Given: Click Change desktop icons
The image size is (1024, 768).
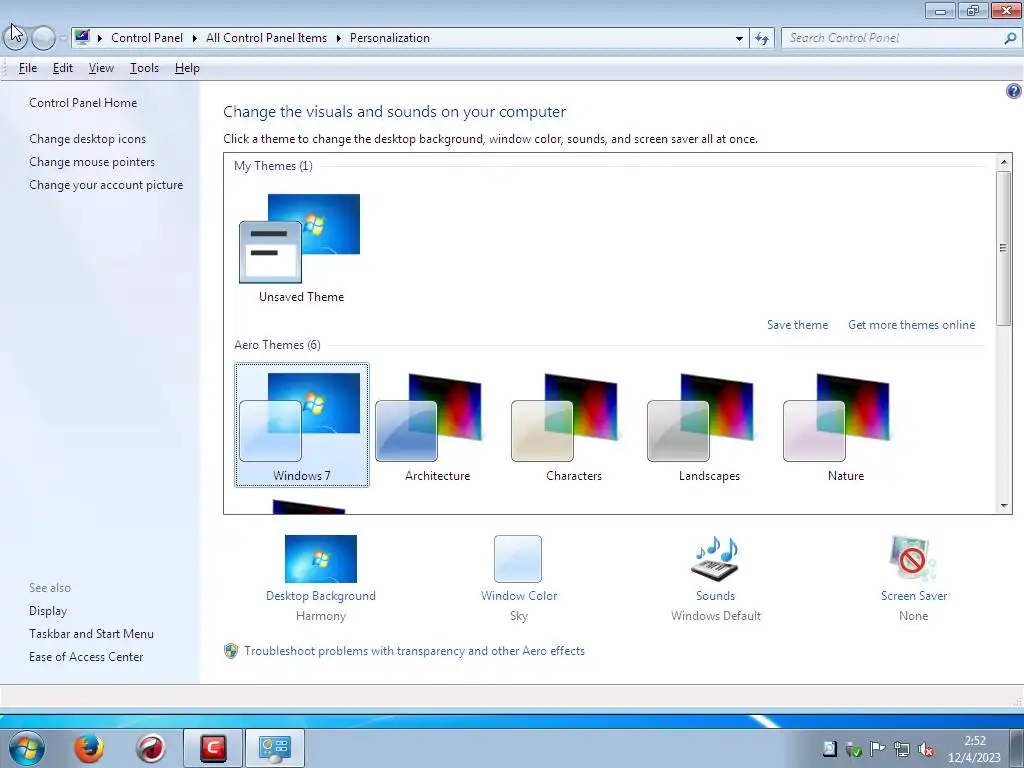Looking at the screenshot, I should (x=88, y=138).
